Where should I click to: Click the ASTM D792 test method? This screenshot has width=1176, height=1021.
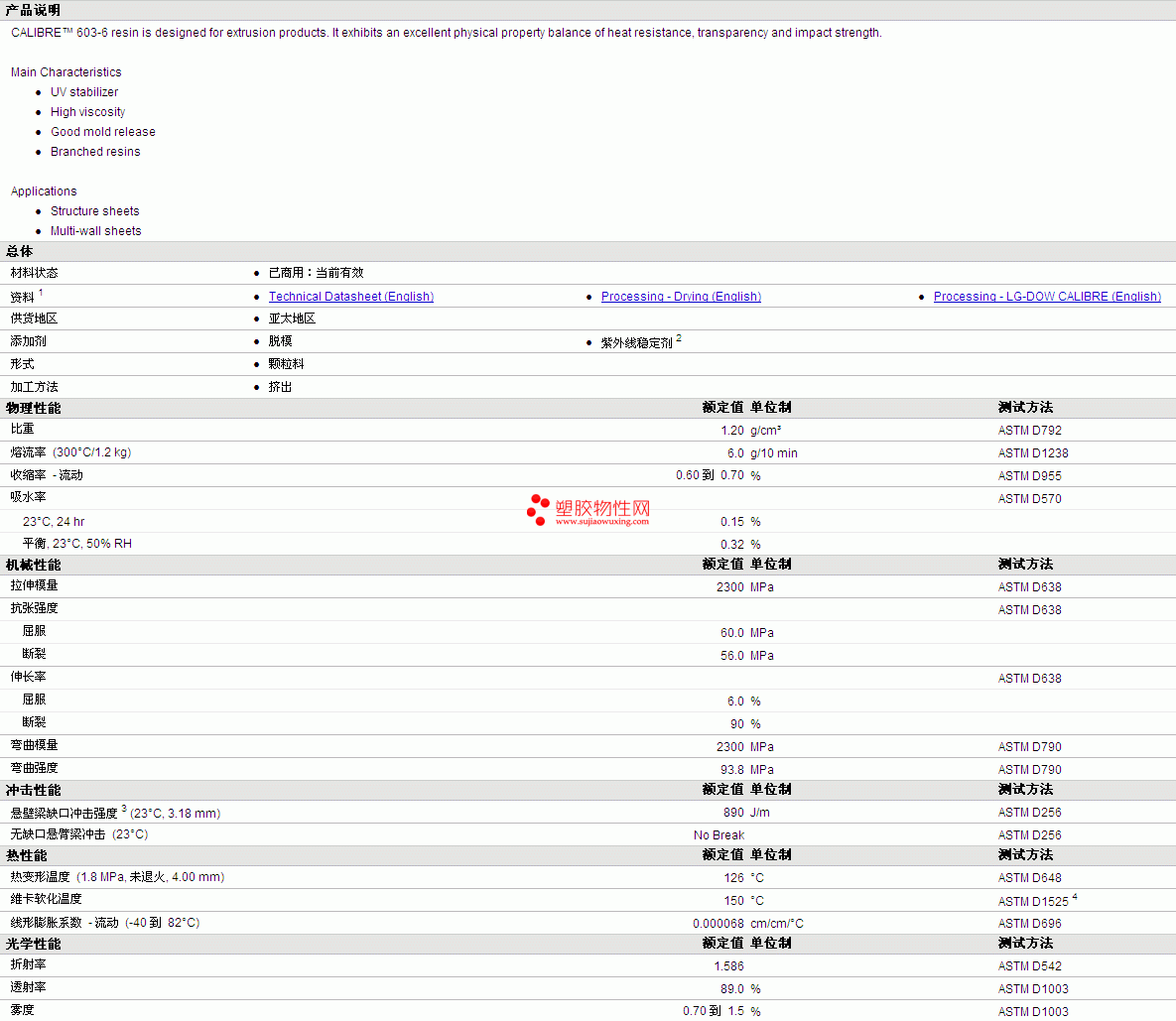point(1030,431)
